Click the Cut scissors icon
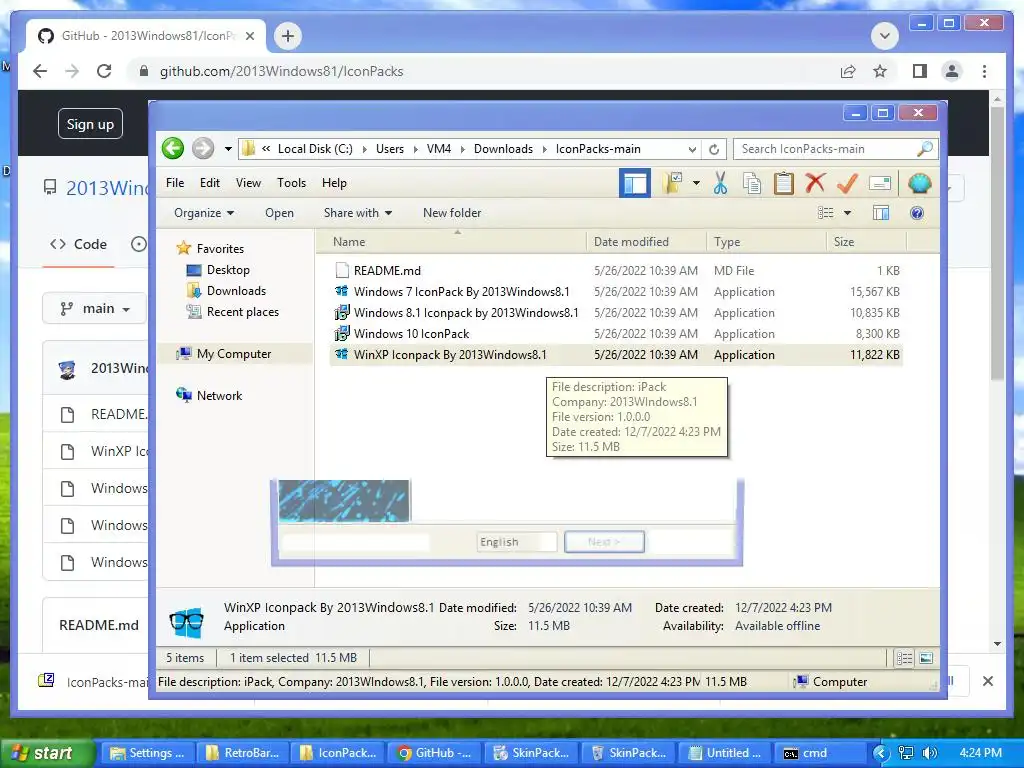Screen dimensions: 1024x768 click(x=720, y=184)
